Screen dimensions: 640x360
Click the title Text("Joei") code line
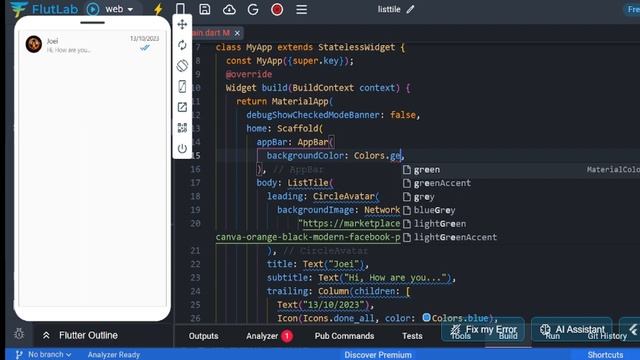(x=318, y=264)
